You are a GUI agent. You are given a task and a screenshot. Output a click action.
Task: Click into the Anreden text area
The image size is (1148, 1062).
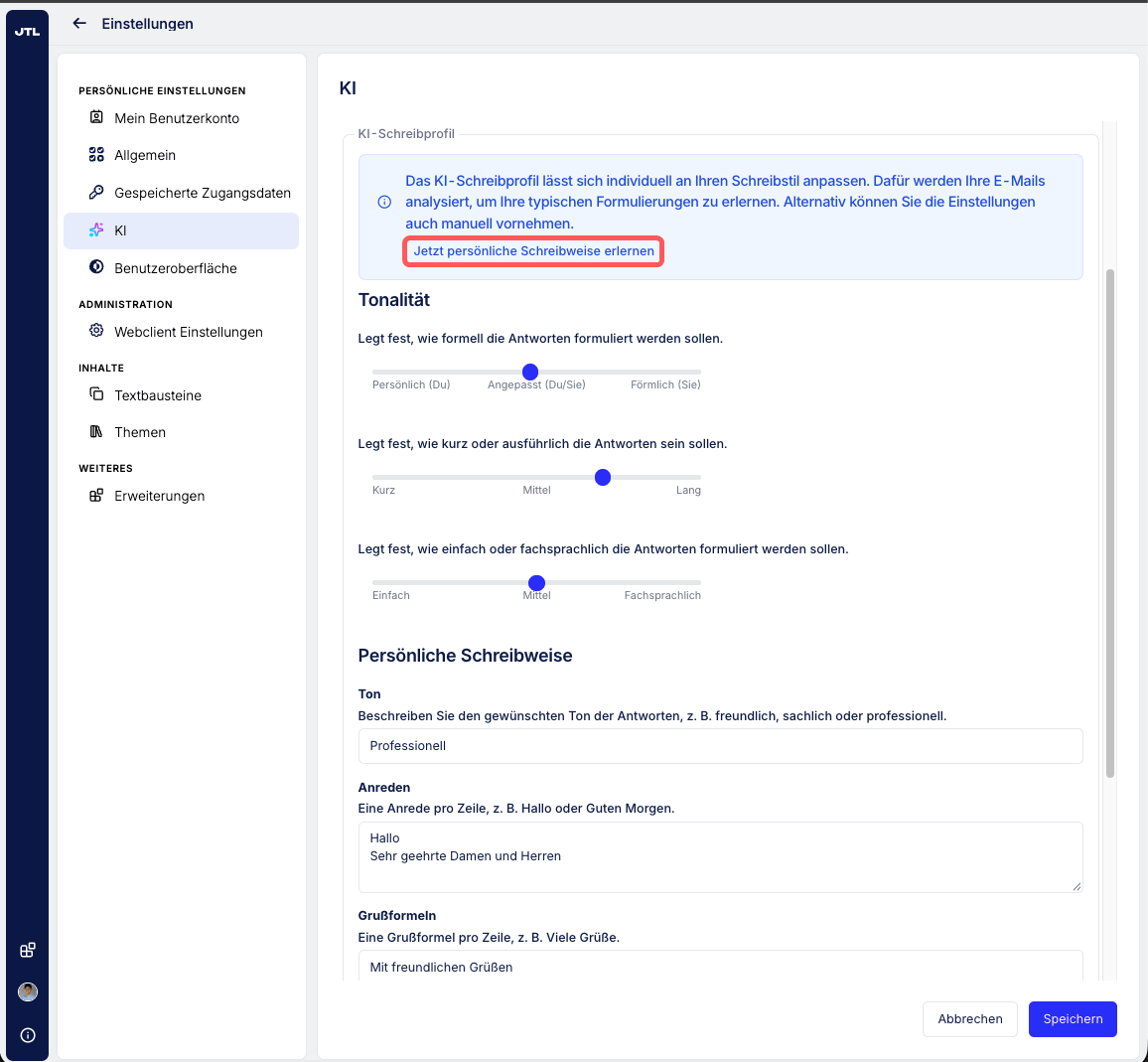pos(720,857)
